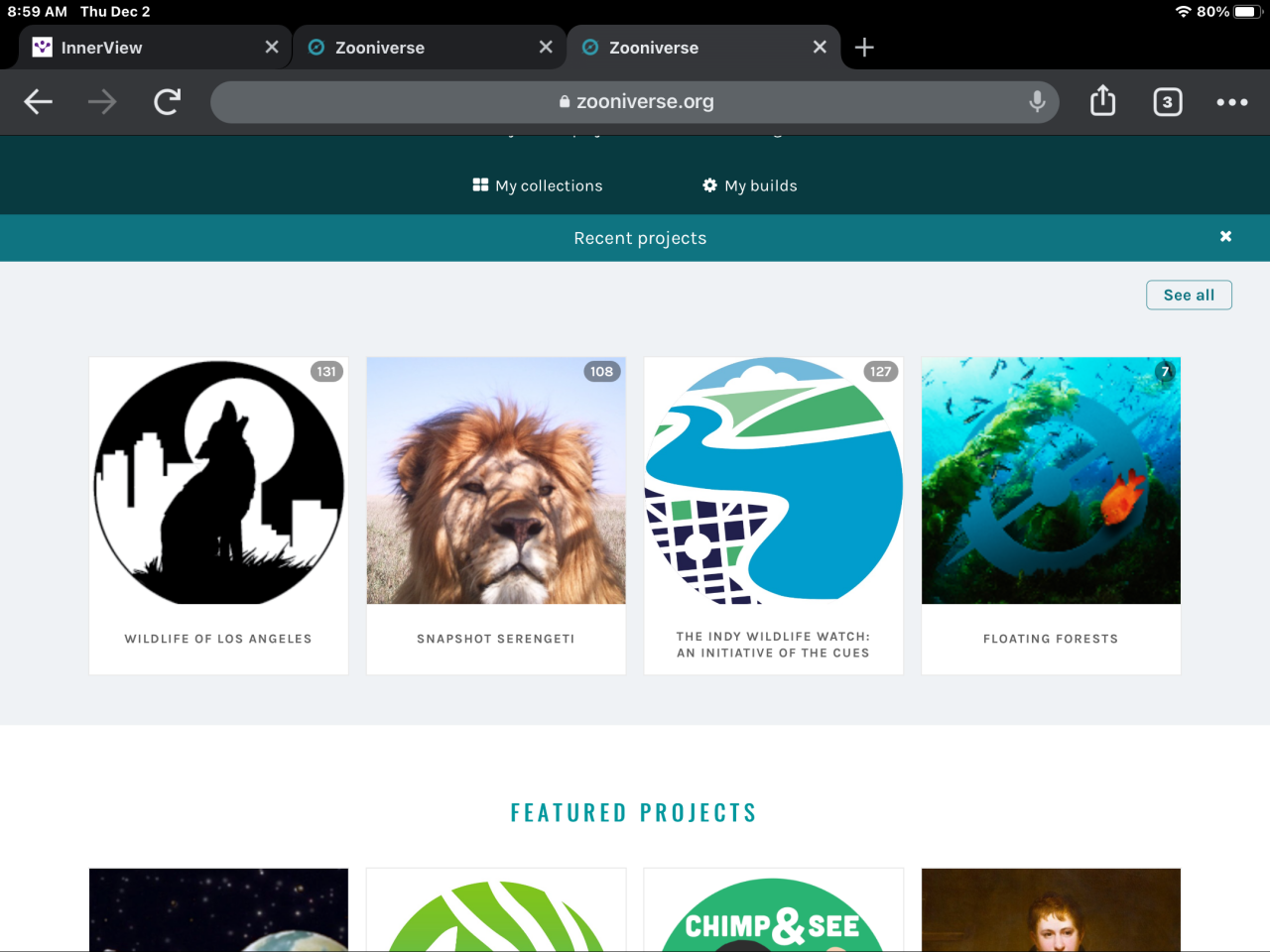Open the share sheet icon
This screenshot has width=1270, height=952.
1102,100
